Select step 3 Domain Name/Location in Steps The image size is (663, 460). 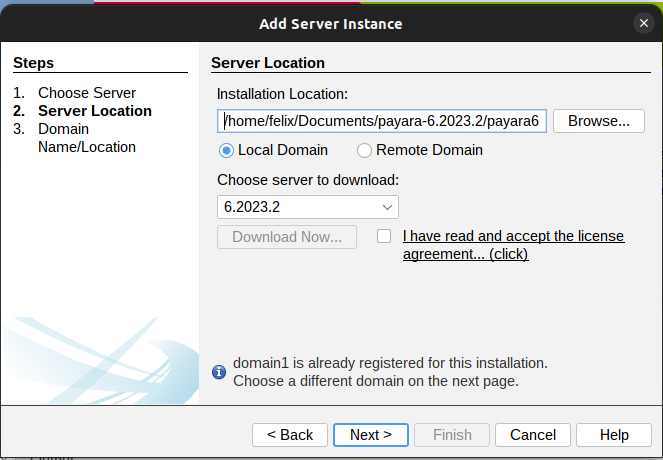pyautogui.click(x=86, y=138)
